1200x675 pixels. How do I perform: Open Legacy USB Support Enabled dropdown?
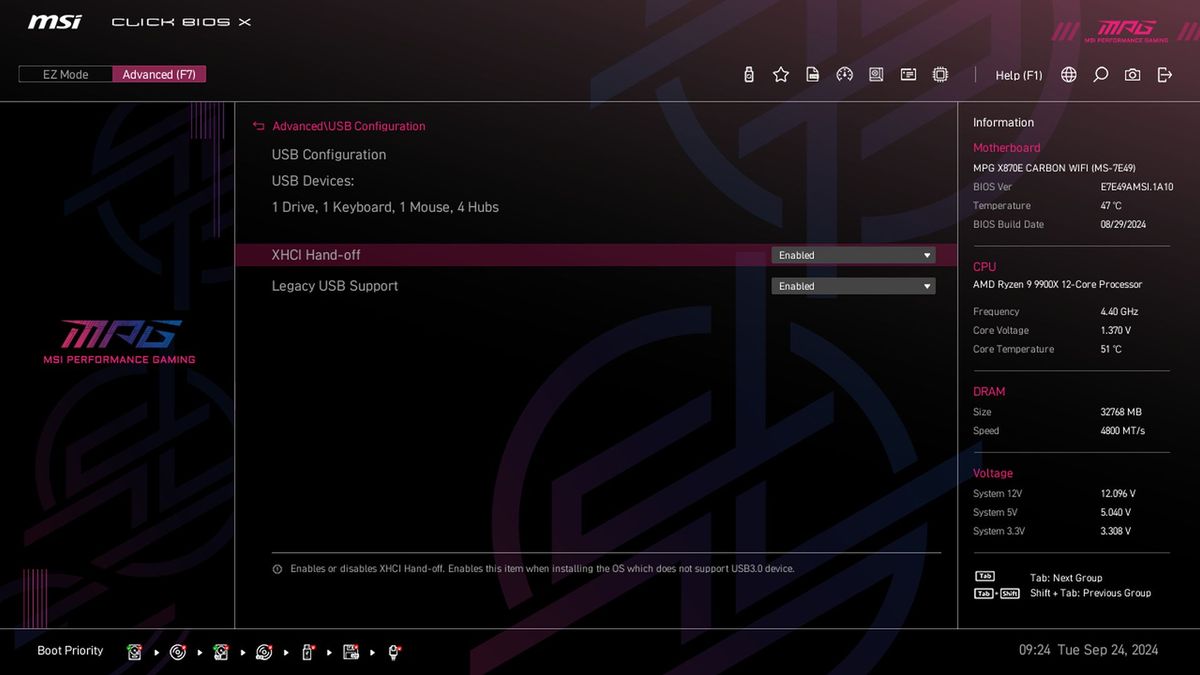[853, 286]
